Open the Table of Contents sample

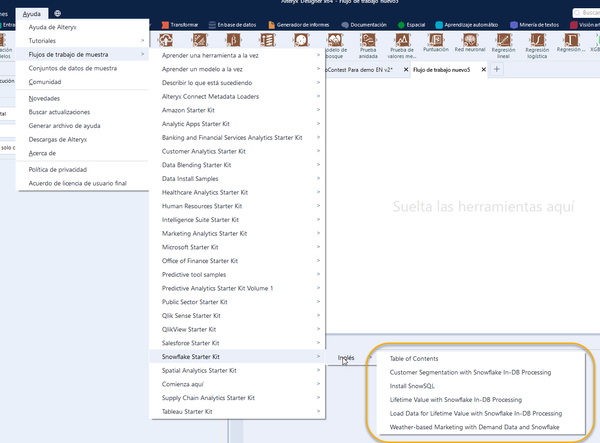tap(481, 359)
